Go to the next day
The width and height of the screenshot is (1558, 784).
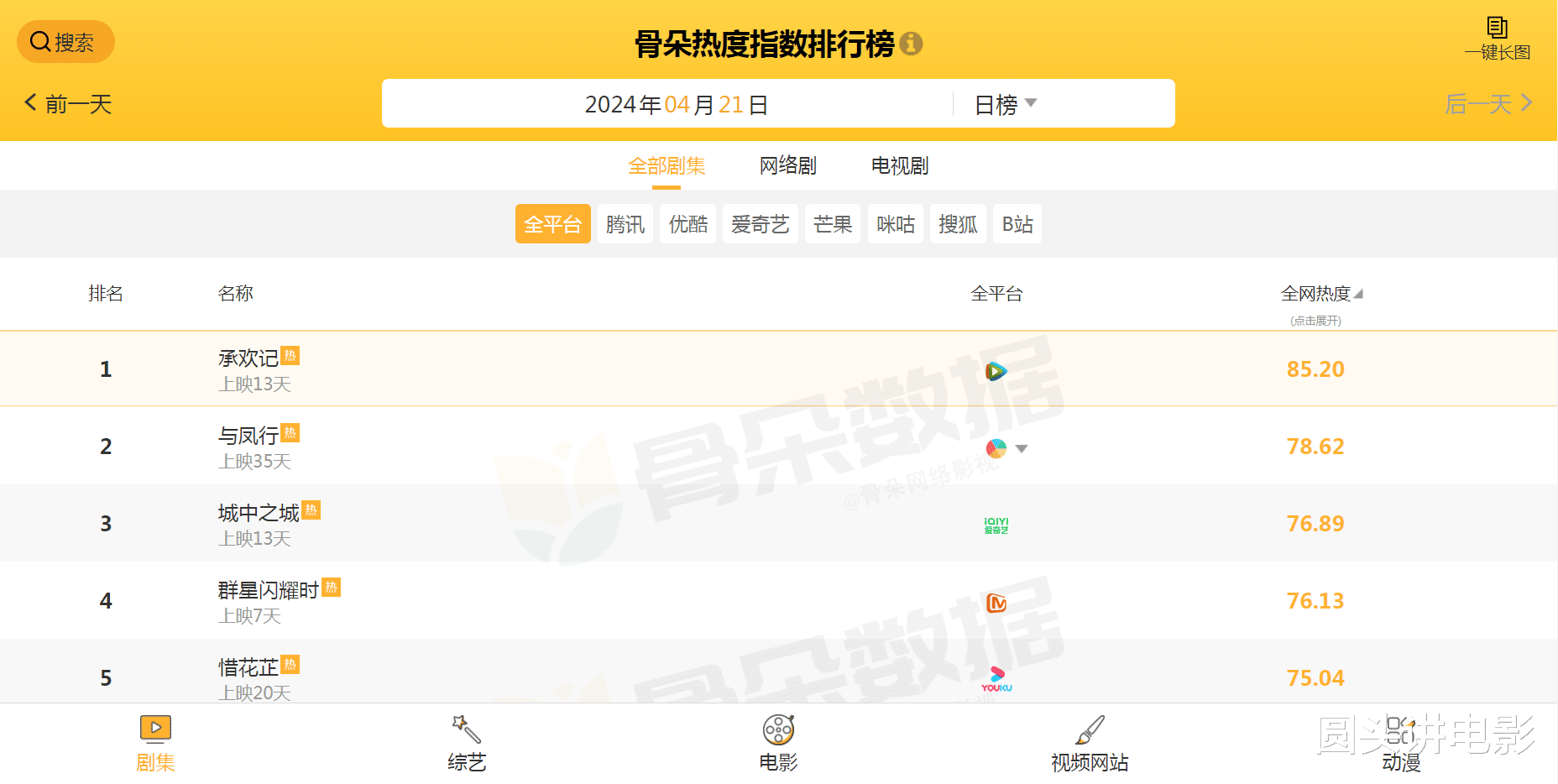(1488, 104)
